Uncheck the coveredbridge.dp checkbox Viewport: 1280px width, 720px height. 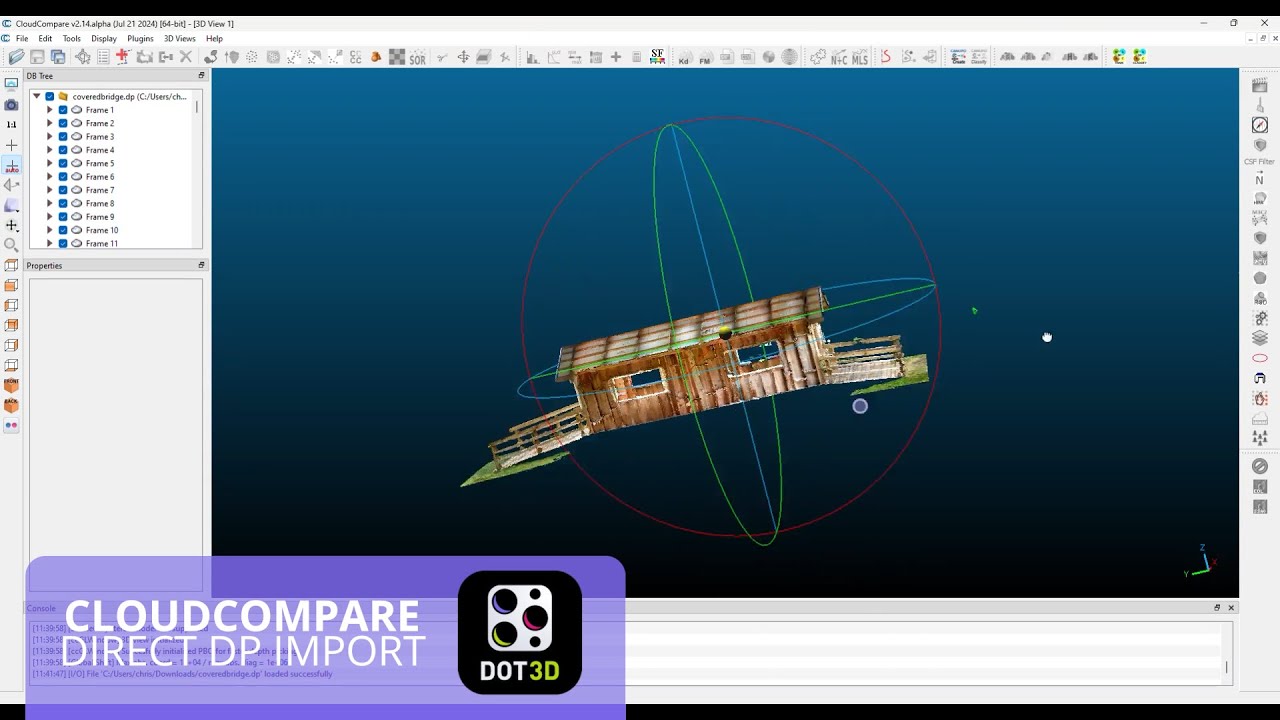(x=50, y=97)
